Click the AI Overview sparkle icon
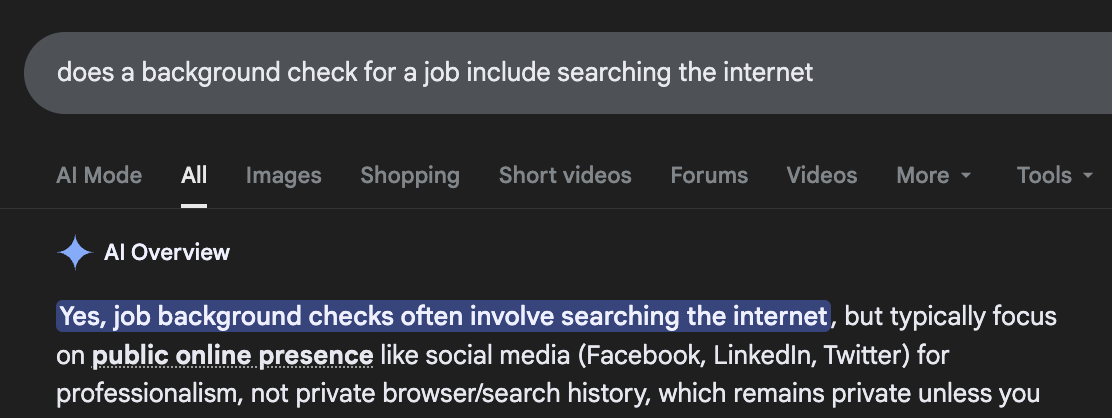1112x418 pixels. tap(75, 253)
